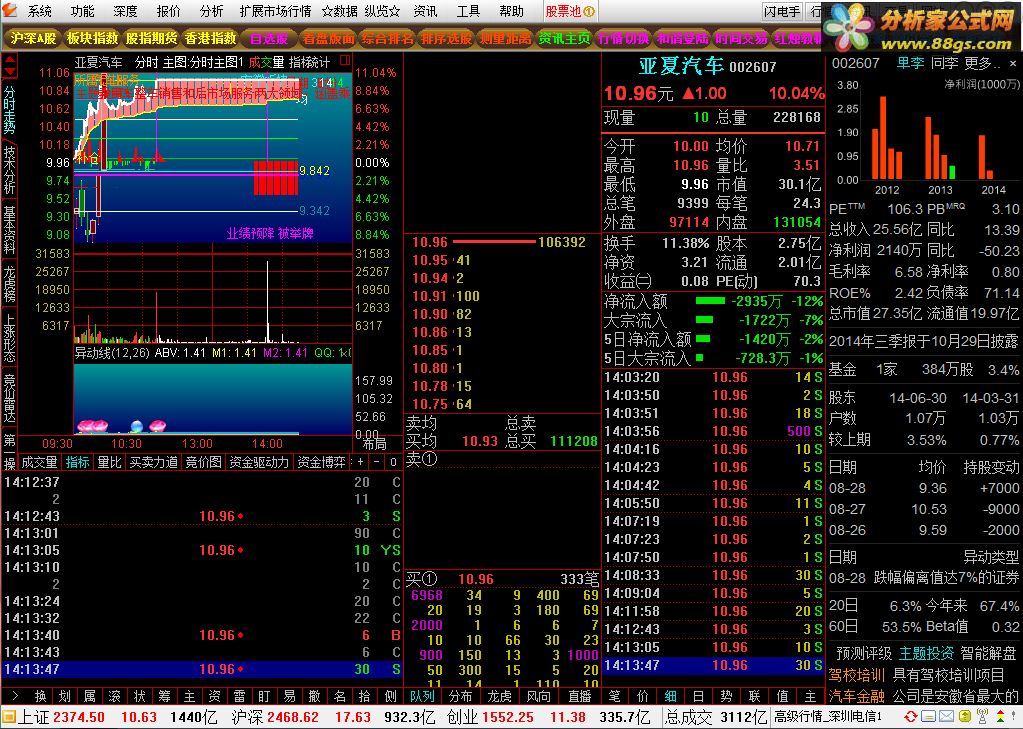Image resolution: width=1023 pixels, height=729 pixels.
Task: Expand the bottom tab bar with the arrow
Action: coord(15,696)
